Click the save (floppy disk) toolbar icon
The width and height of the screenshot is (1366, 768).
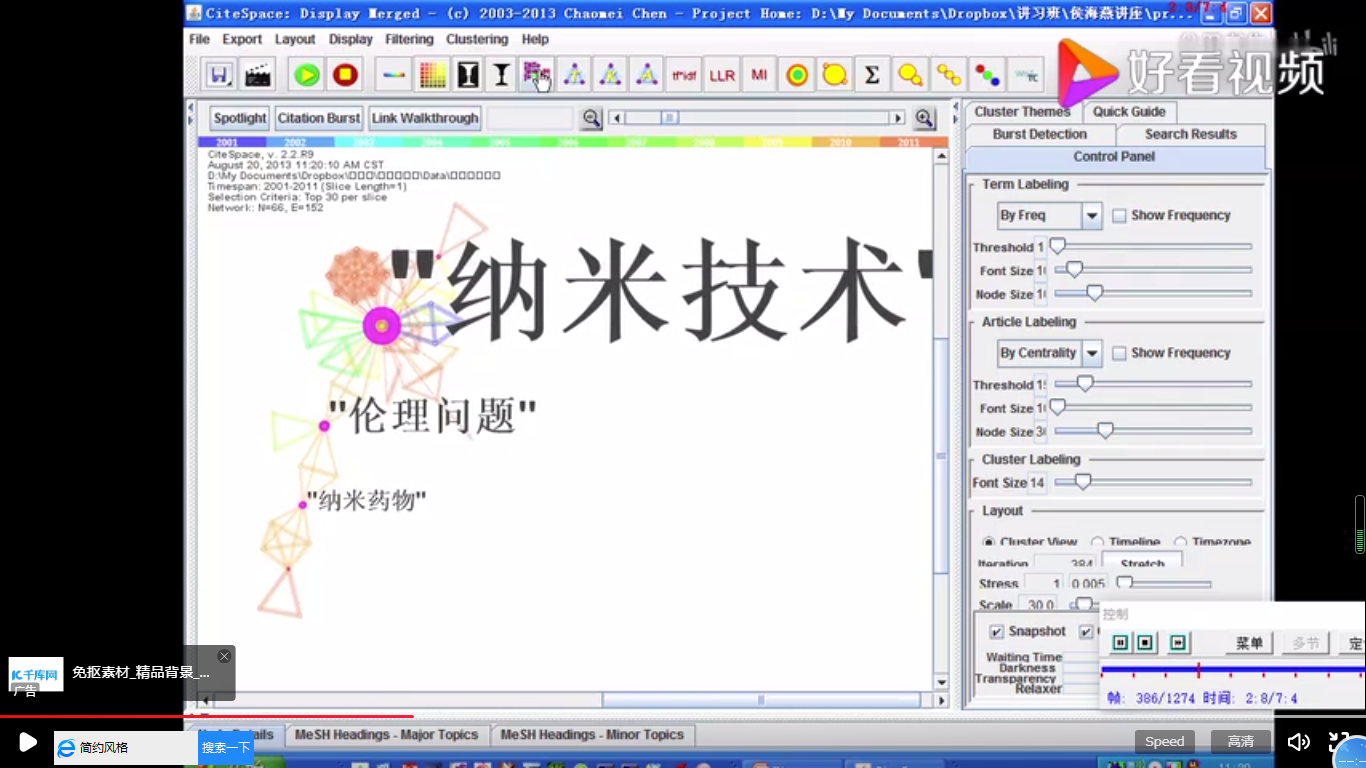pos(219,75)
